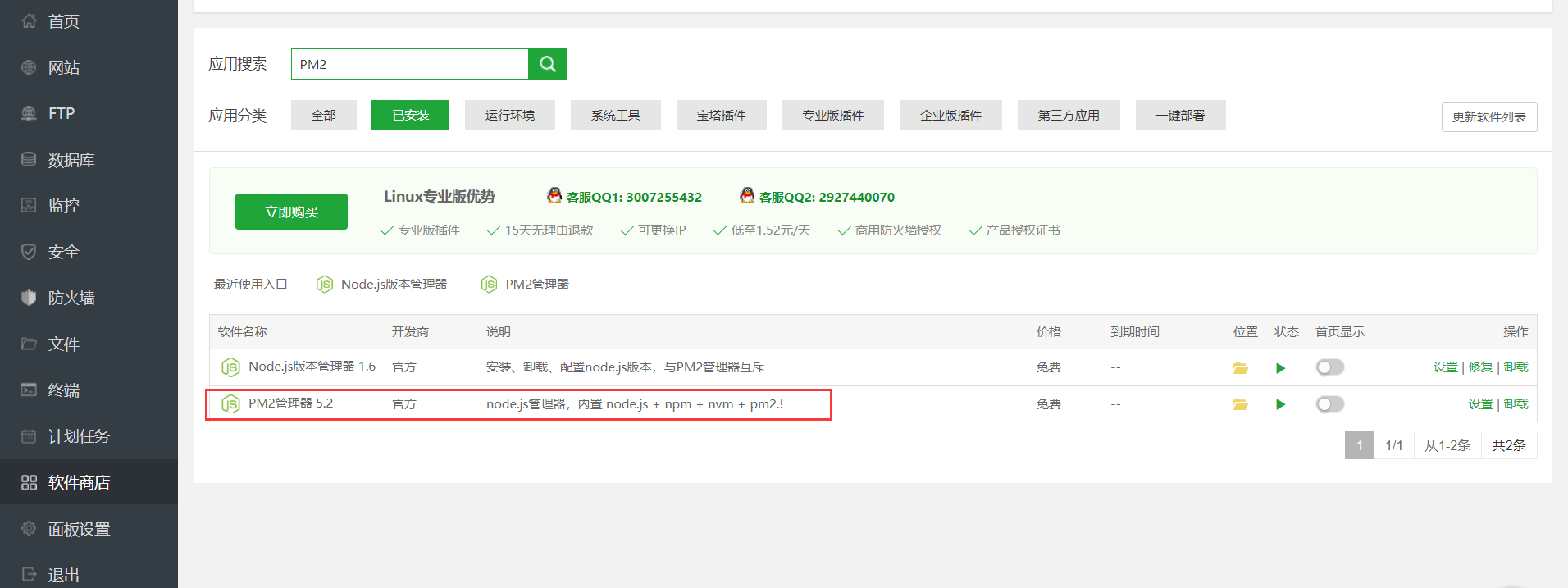Screen dimensions: 1568x588
Task: Click 更新软件列表 button
Action: pyautogui.click(x=1489, y=116)
